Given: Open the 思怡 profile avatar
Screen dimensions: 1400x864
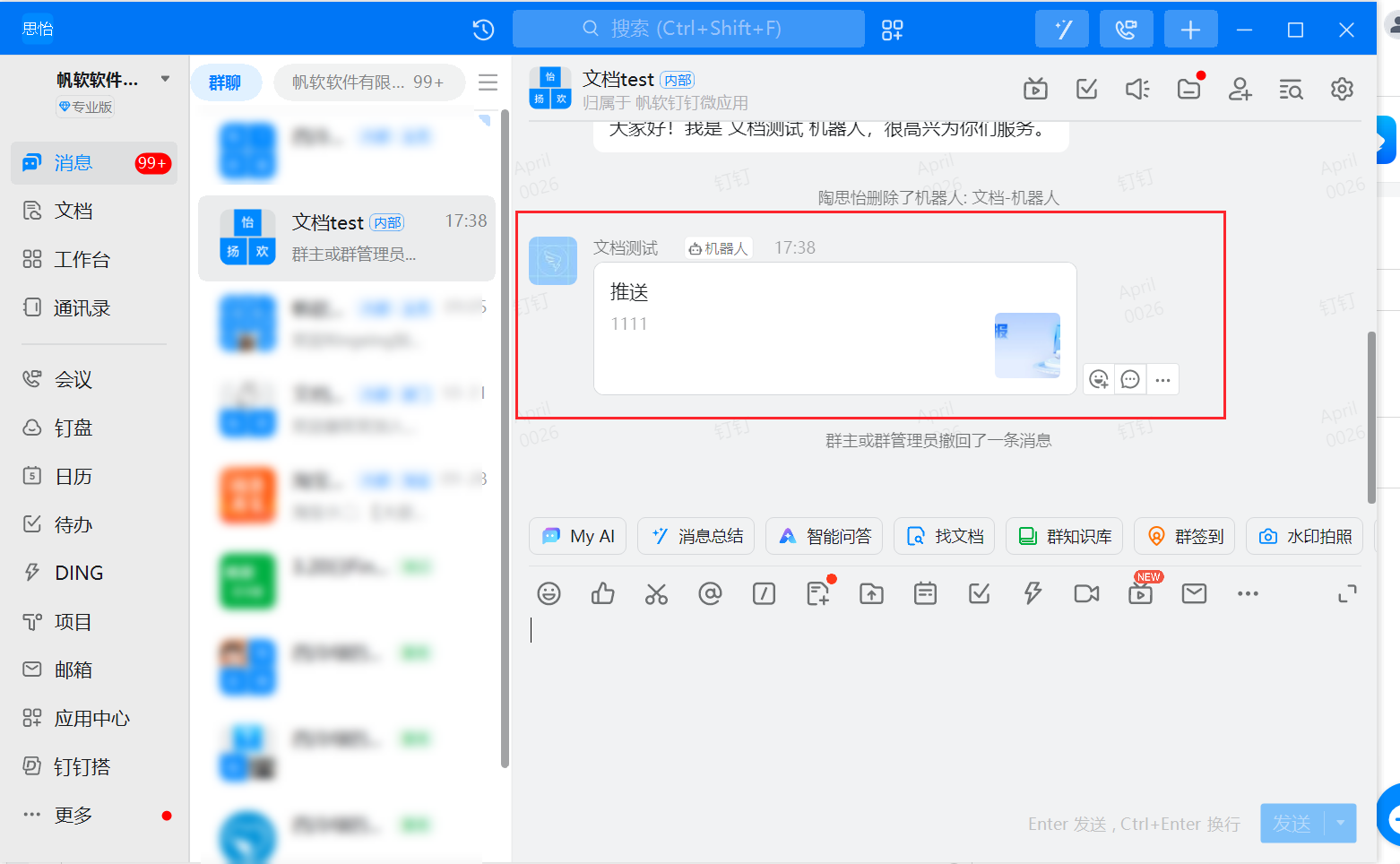Looking at the screenshot, I should pos(38,29).
